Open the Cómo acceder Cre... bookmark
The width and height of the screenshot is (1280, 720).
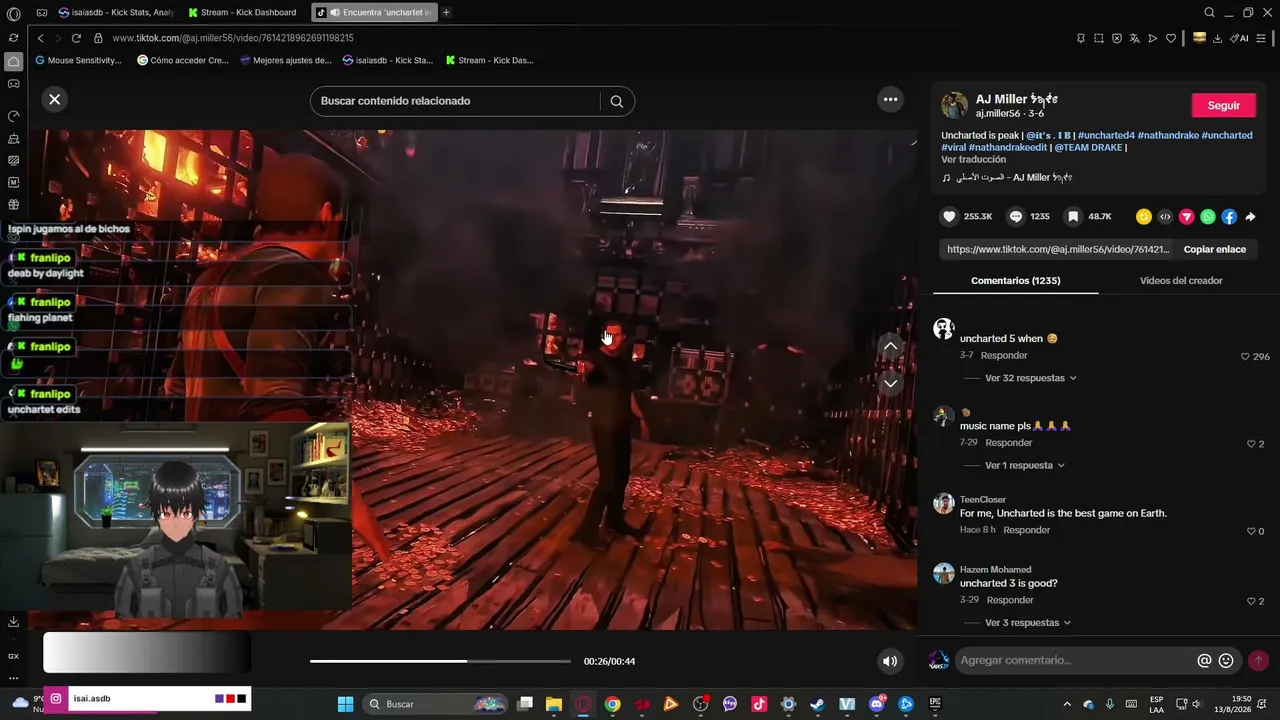coord(183,60)
